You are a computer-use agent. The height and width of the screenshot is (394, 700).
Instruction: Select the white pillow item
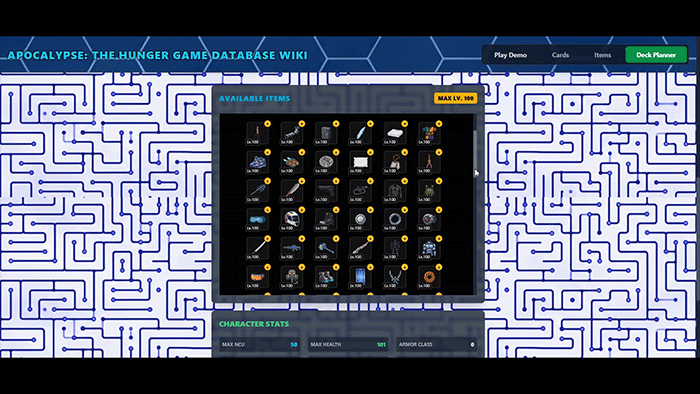pyautogui.click(x=360, y=162)
